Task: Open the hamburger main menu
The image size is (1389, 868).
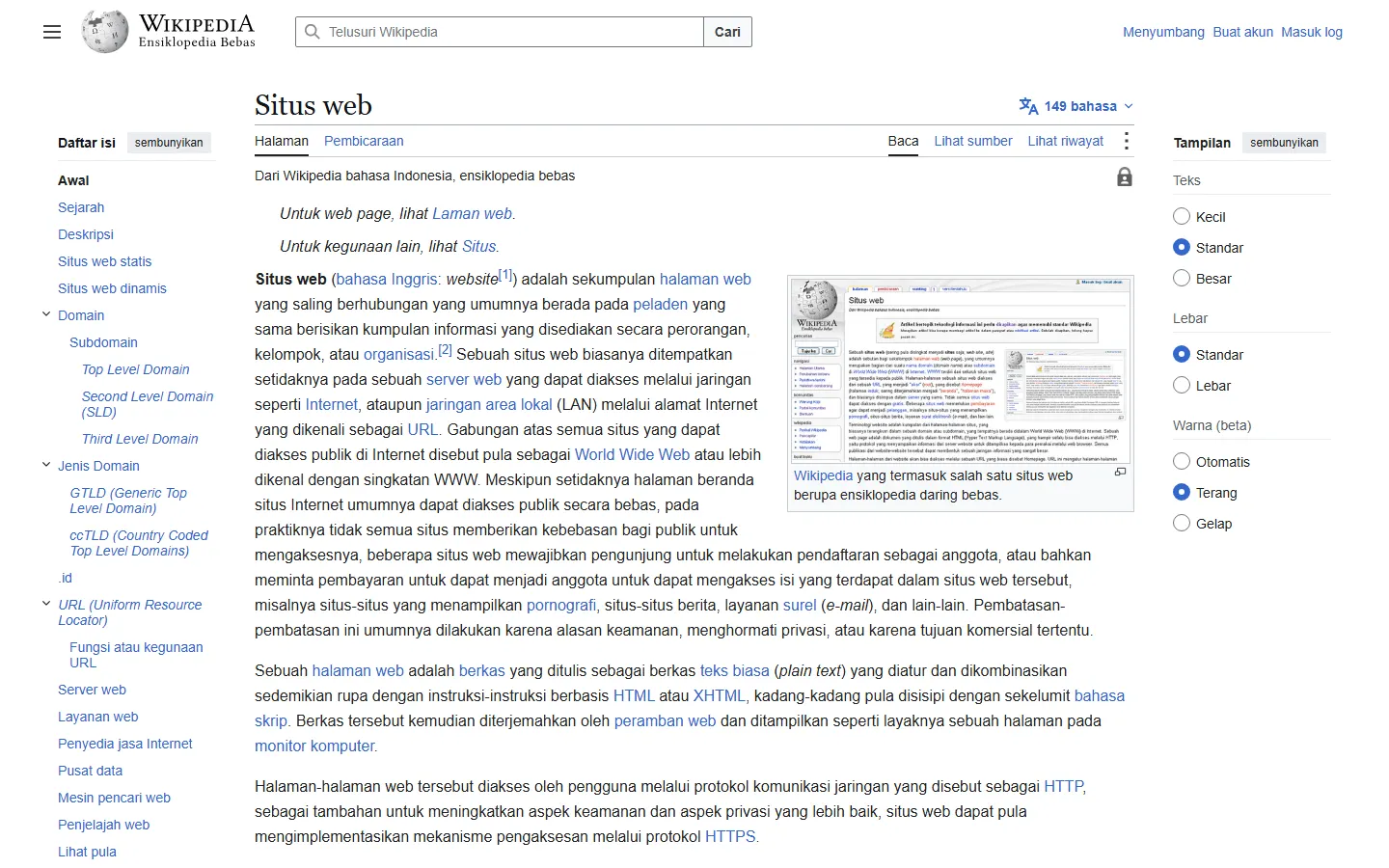Action: click(x=52, y=32)
